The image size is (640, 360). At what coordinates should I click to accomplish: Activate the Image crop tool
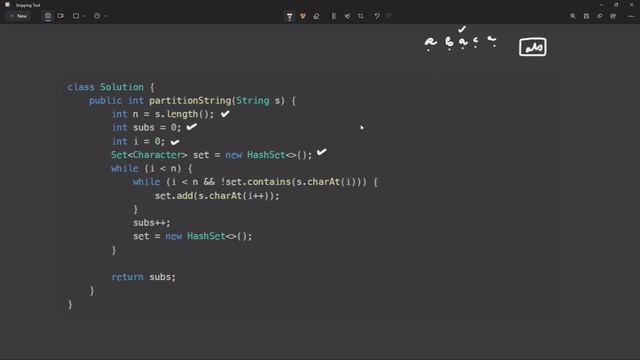click(361, 16)
